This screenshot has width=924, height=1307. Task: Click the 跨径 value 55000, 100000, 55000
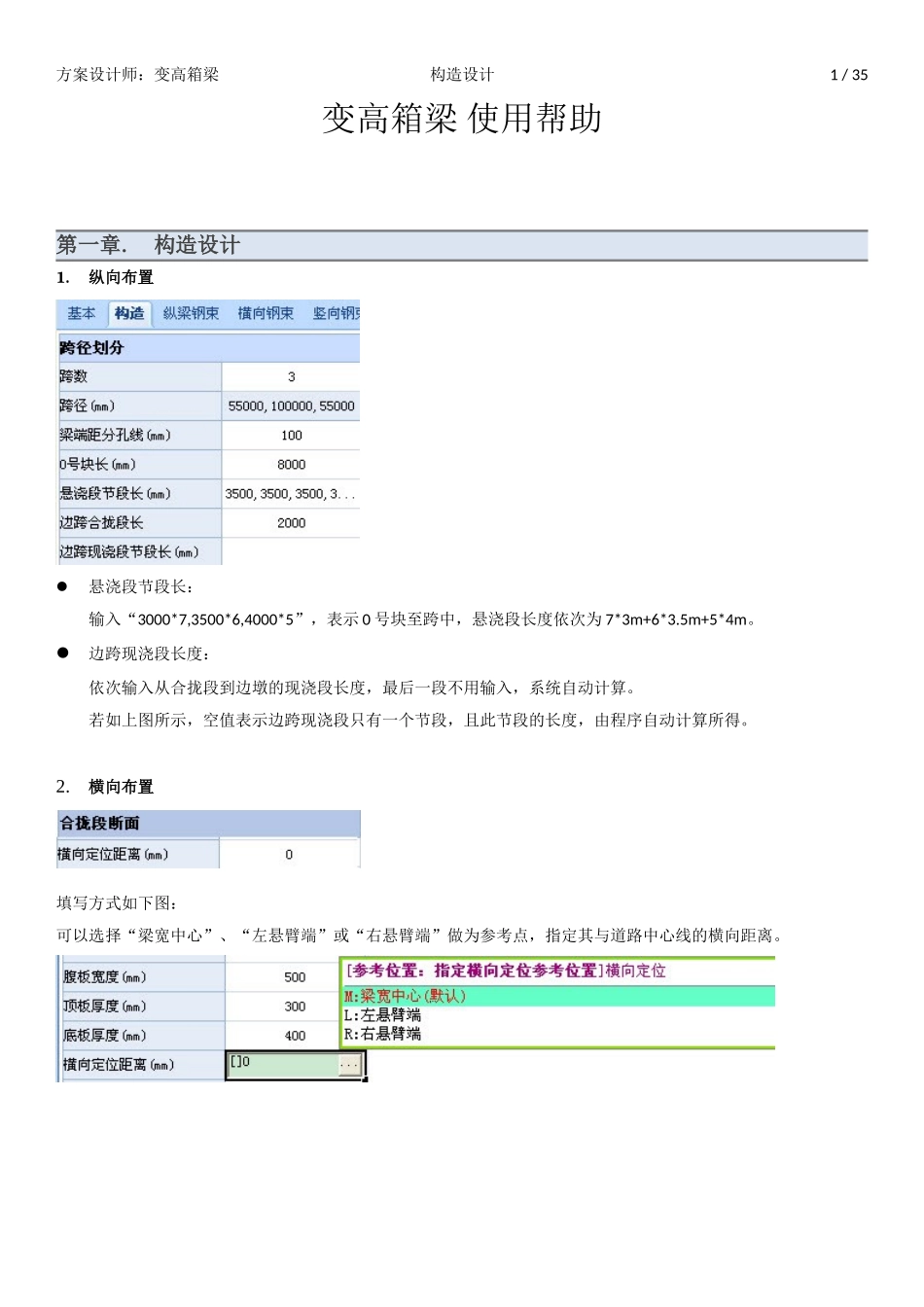pyautogui.click(x=291, y=406)
